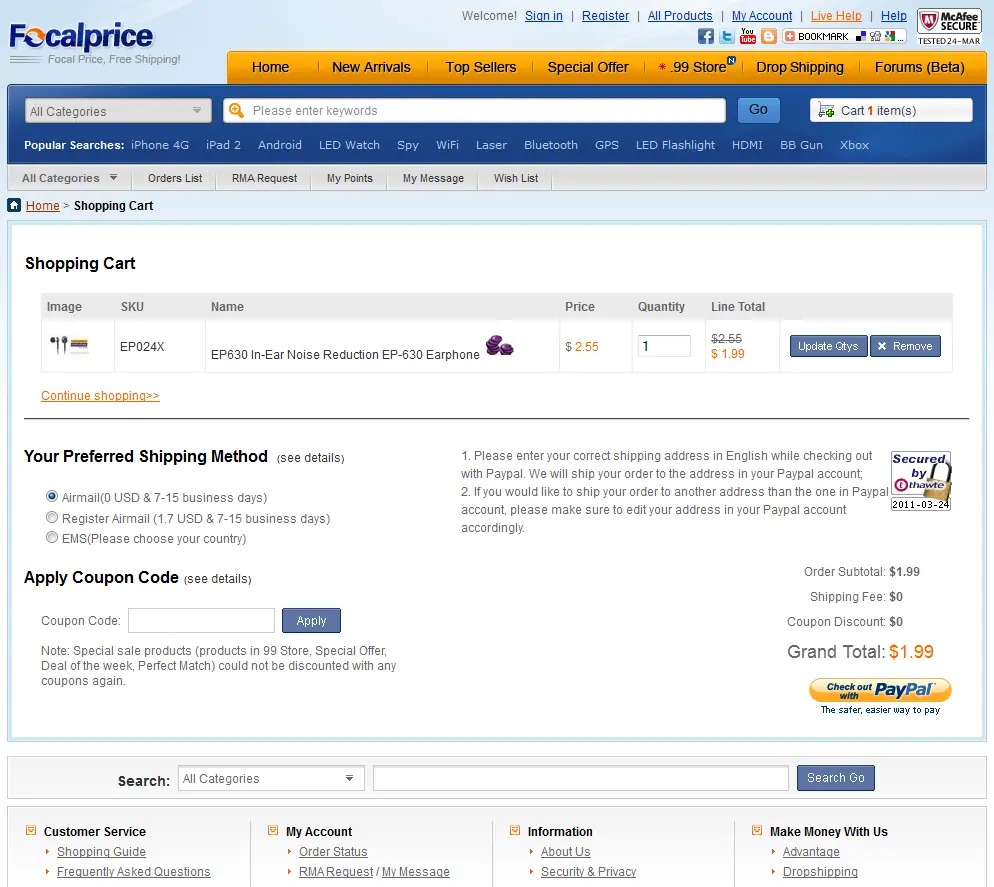Click the Sign in link
Screen dimensions: 994x887
coord(544,16)
